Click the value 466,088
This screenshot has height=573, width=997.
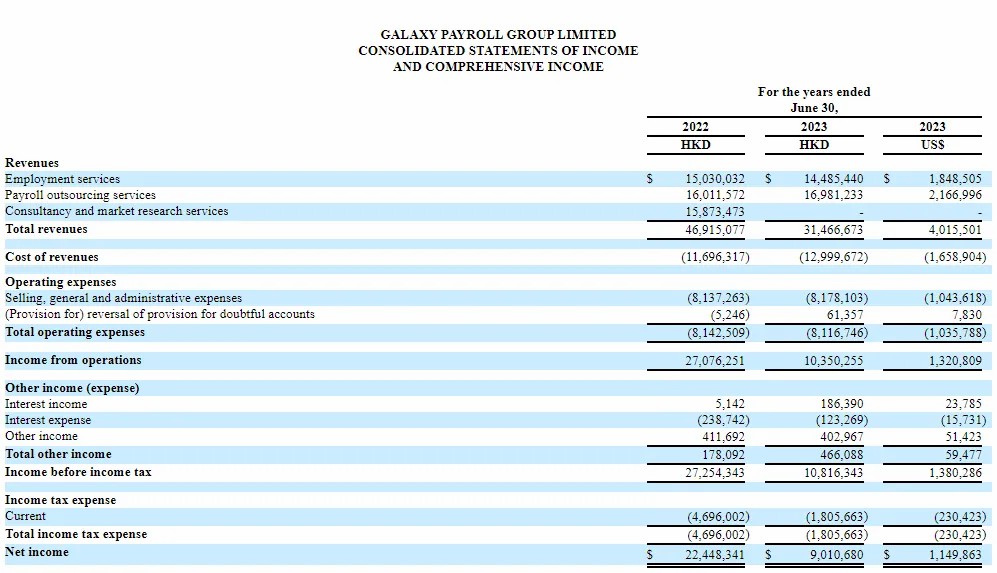842,455
